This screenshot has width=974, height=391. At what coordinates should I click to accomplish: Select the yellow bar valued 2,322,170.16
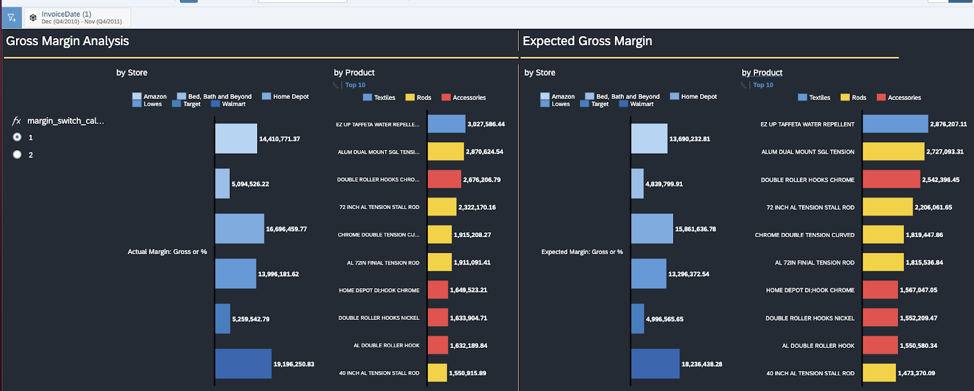[442, 207]
